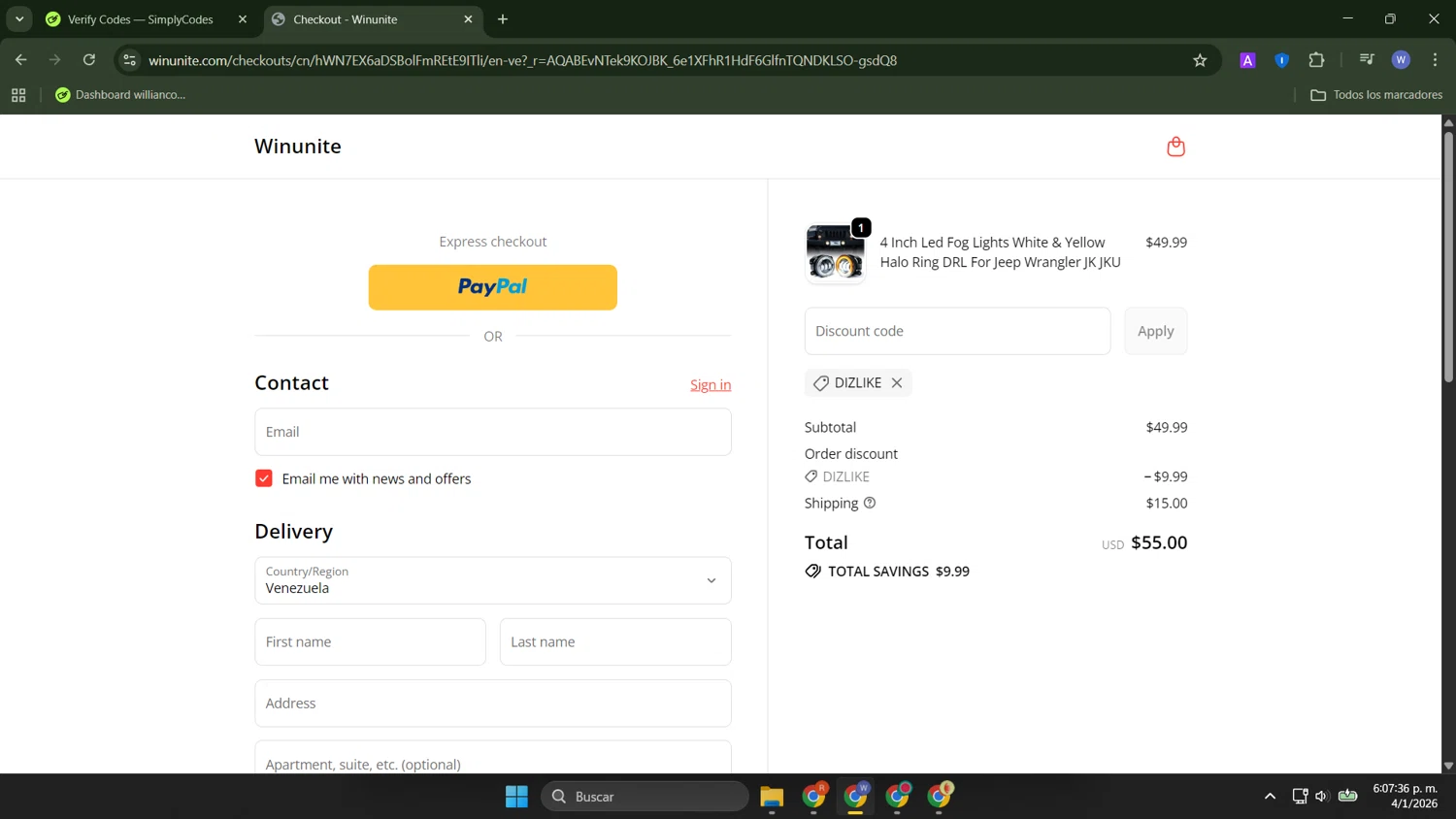
Task: Click the First name field
Action: click(370, 641)
